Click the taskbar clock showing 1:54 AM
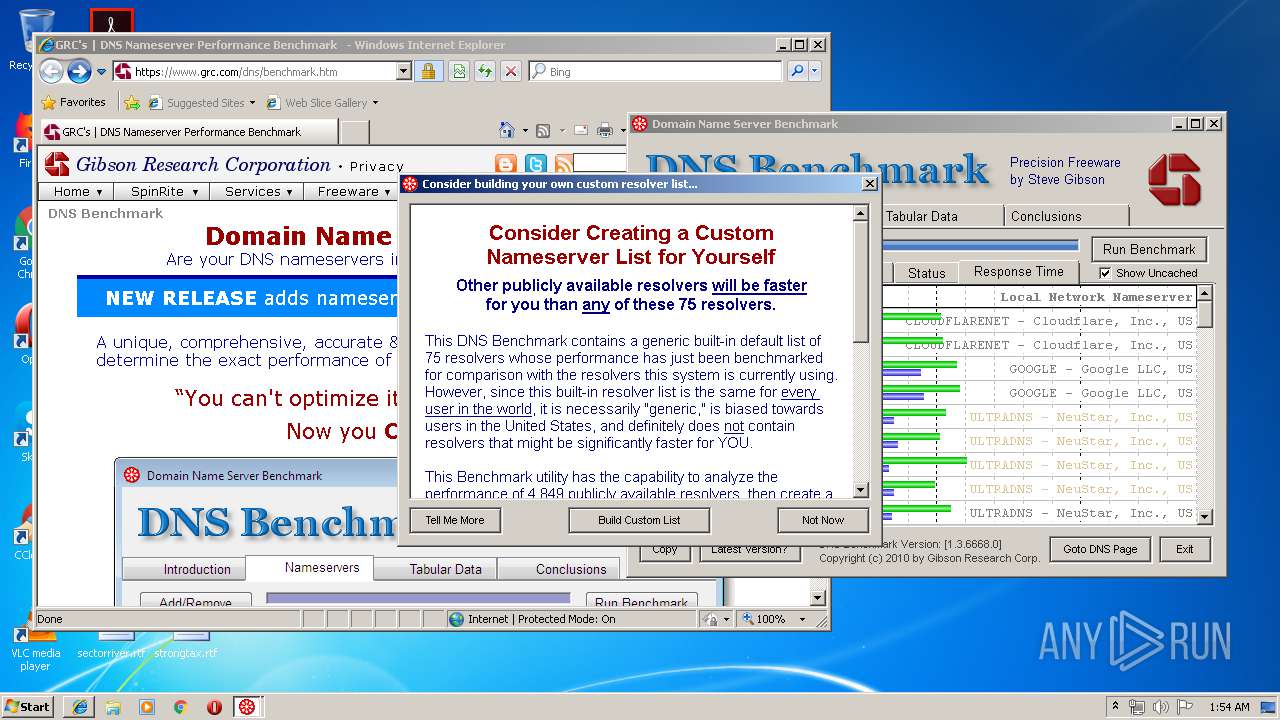Image resolution: width=1280 pixels, height=720 pixels. coord(1229,707)
